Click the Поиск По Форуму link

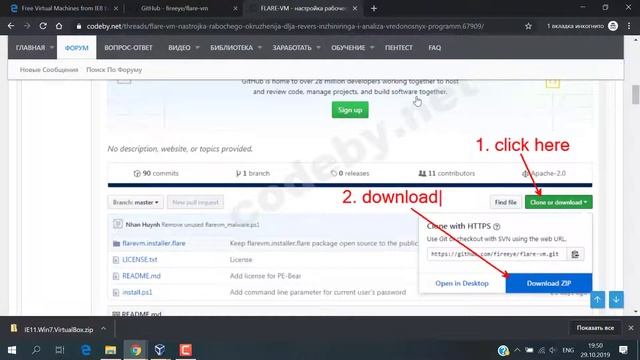(114, 70)
